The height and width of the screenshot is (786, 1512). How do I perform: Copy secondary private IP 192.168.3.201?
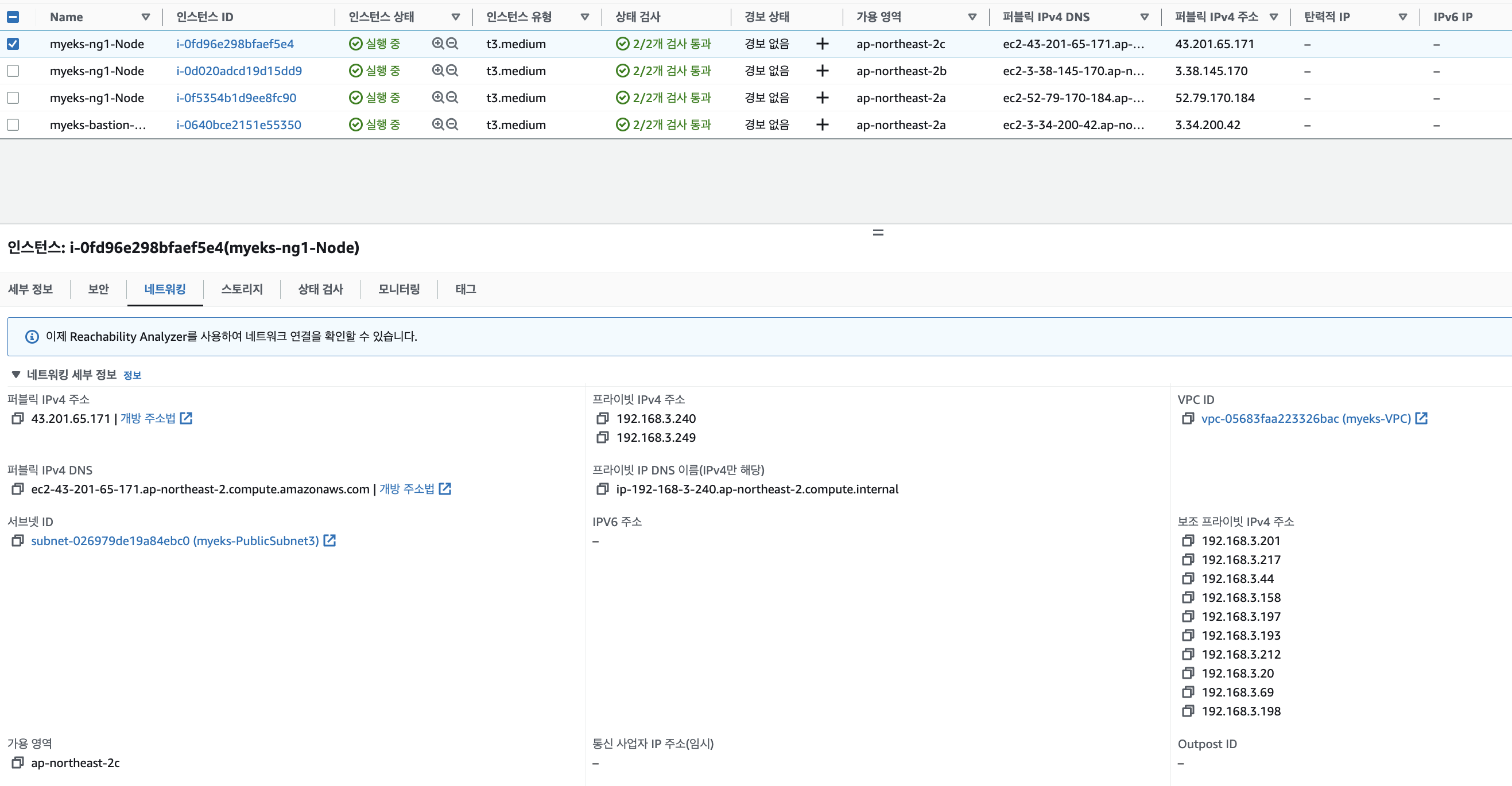click(x=1188, y=541)
